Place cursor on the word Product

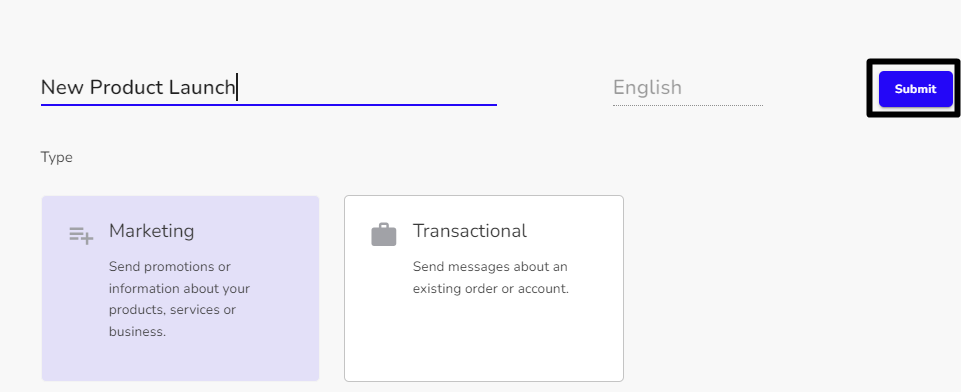tap(126, 88)
